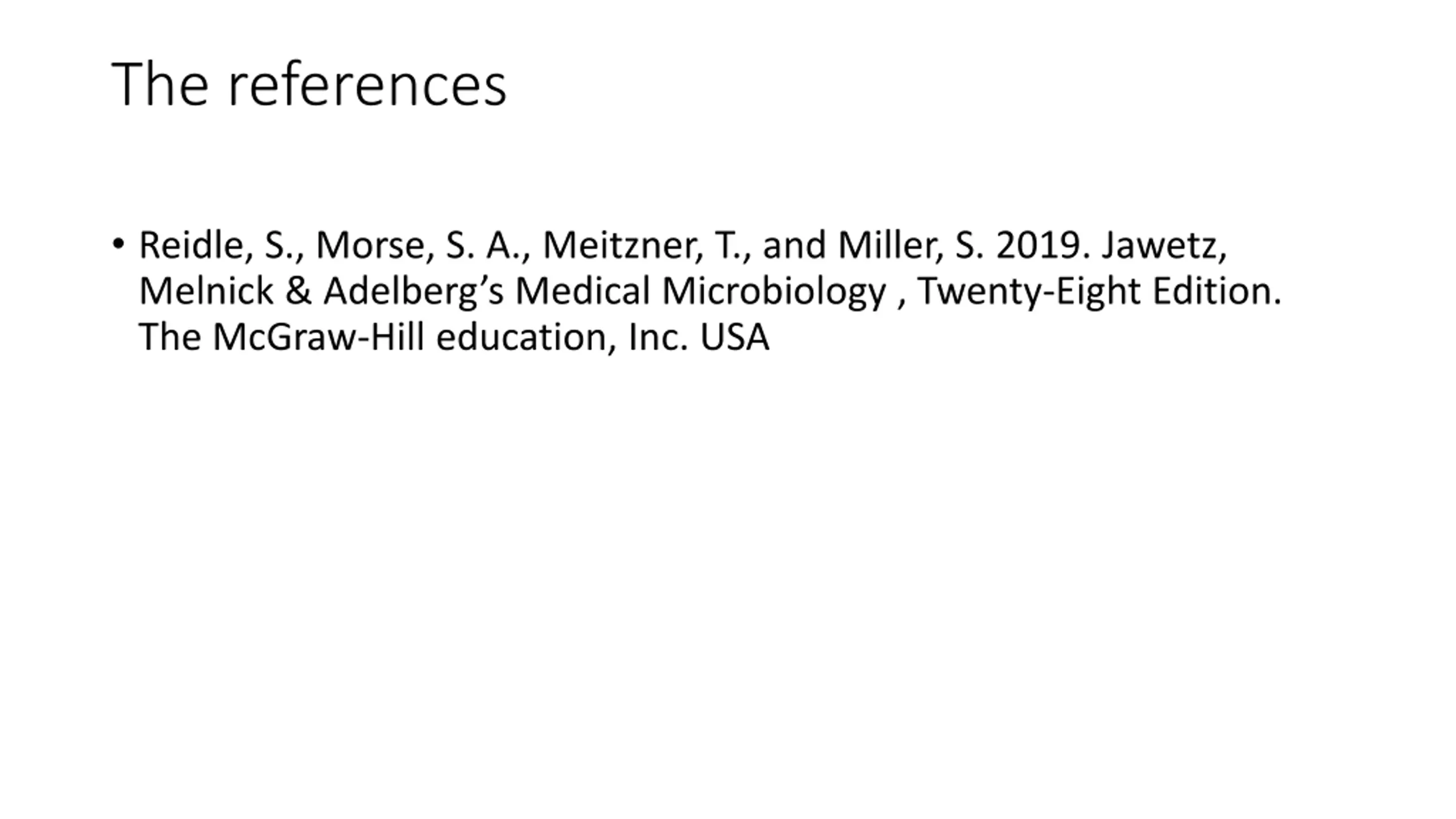Viewport: 1456px width, 819px height.
Task: Click the word 'USA' at reference end
Action: pyautogui.click(x=734, y=337)
